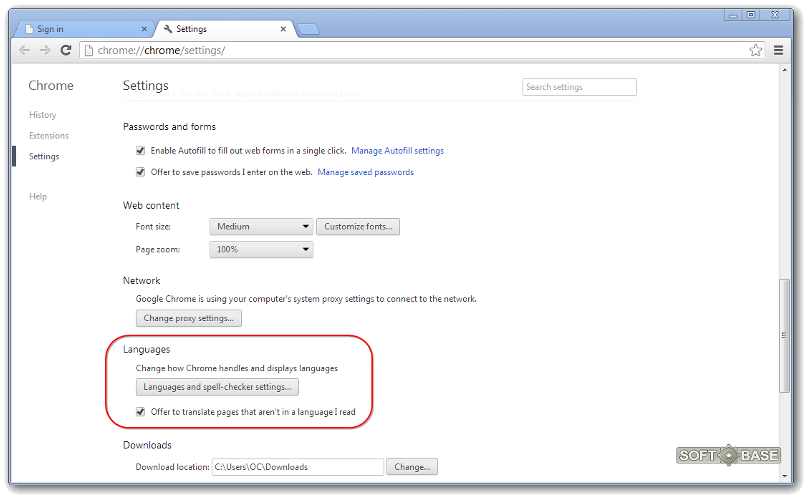Open a new tab
The width and height of the screenshot is (809, 500).
[x=309, y=29]
